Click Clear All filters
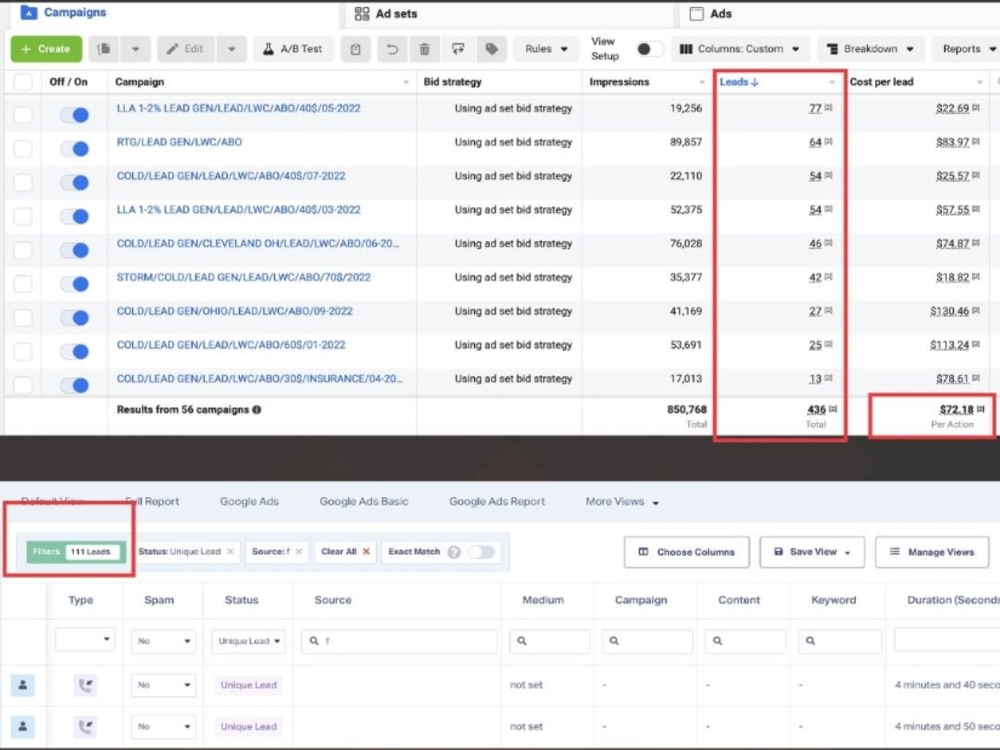The height and width of the screenshot is (750, 1000). 345,552
